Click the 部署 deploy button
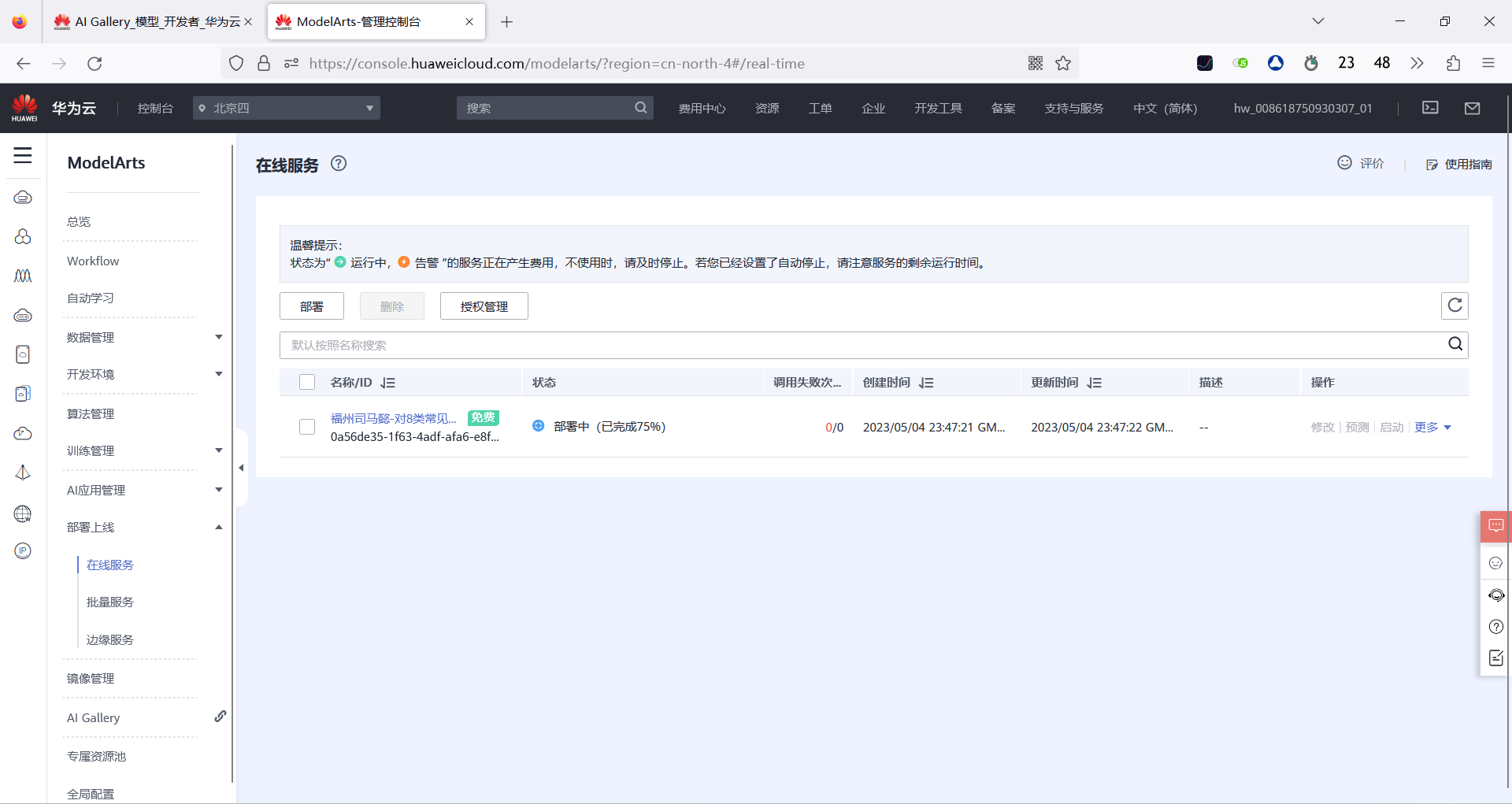 [x=311, y=306]
